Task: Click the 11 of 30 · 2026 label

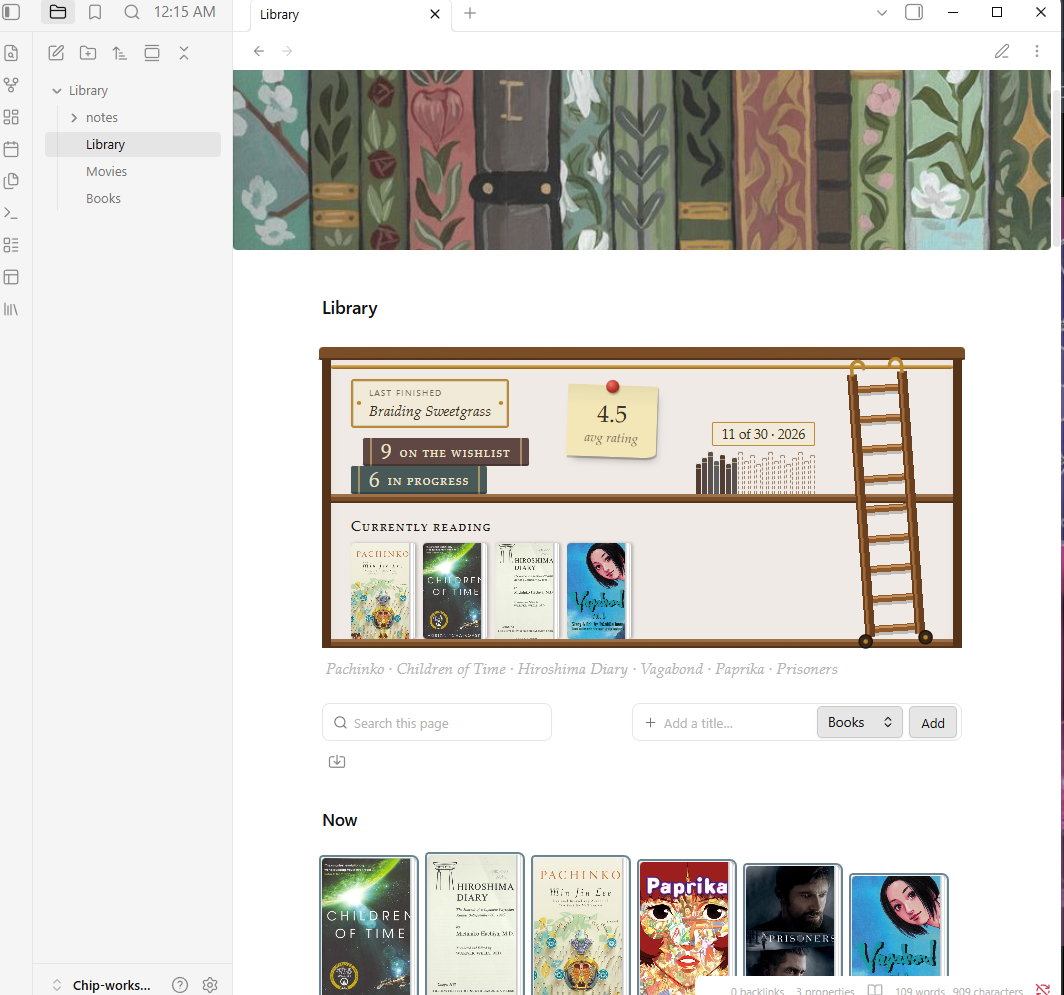Action: (x=763, y=434)
